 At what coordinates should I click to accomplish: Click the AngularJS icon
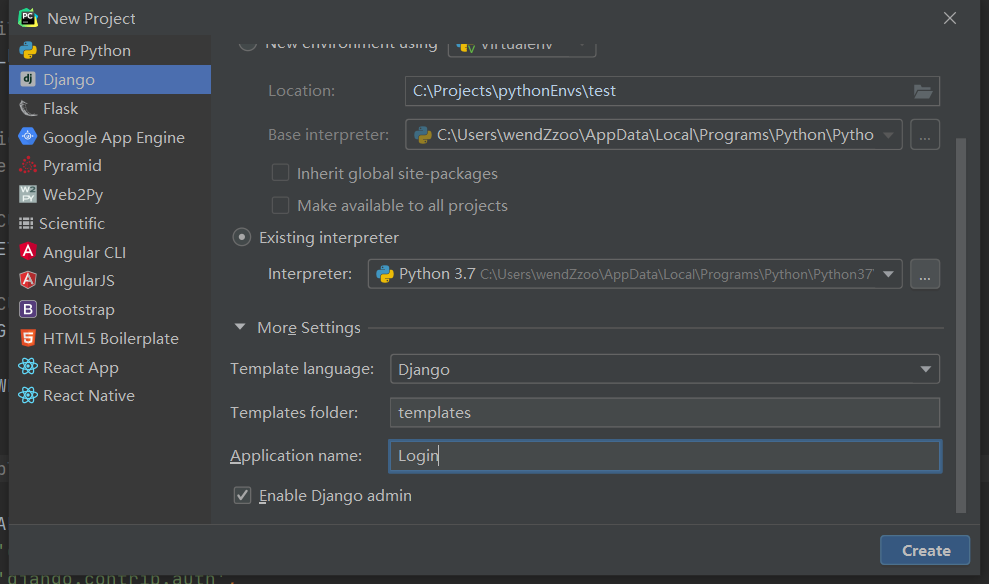point(28,280)
